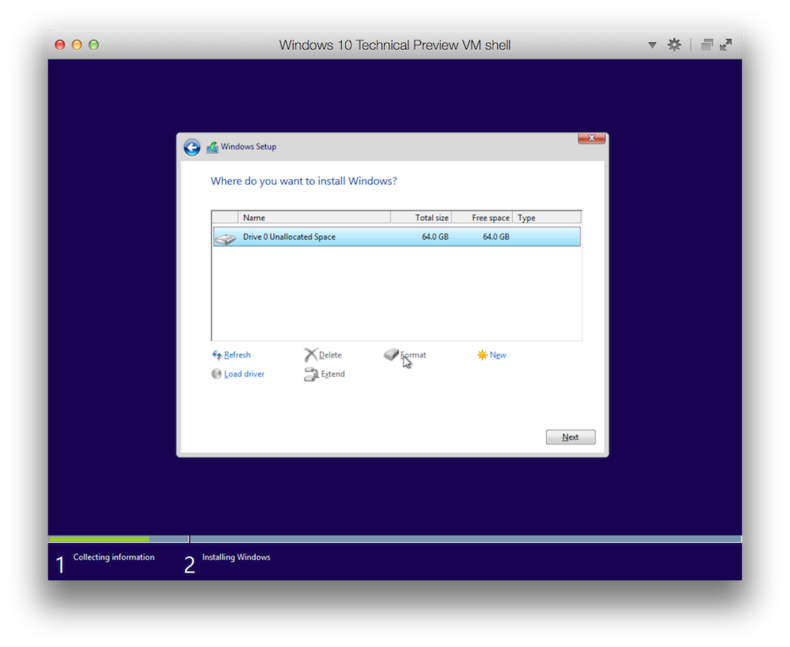Click the Format drive icon

[x=391, y=354]
